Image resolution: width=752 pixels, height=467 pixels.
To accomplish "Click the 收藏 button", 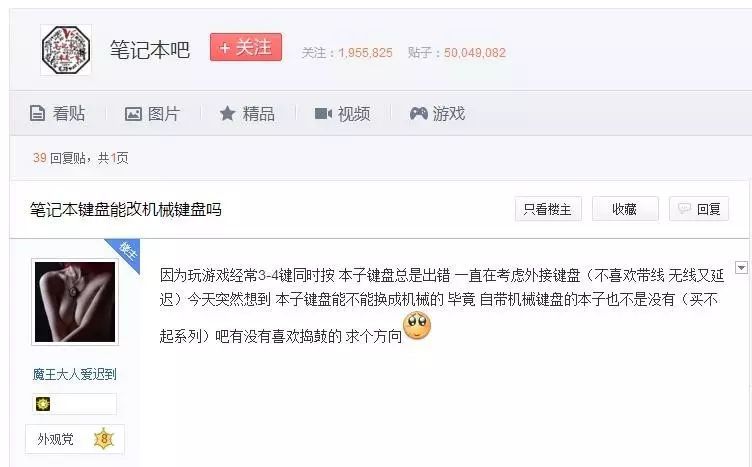I will pyautogui.click(x=625, y=209).
